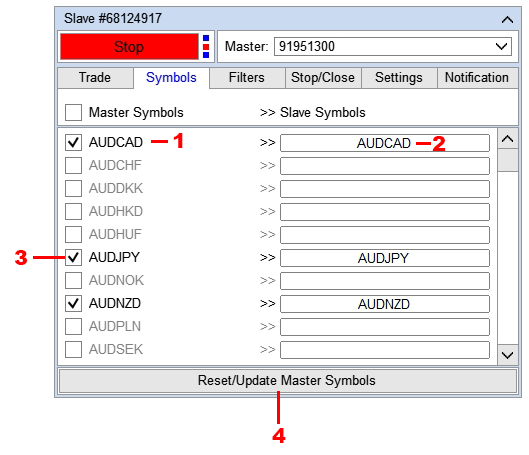Click the >> arrows next to AUDCAD
This screenshot has width=529, height=455.
click(x=268, y=143)
